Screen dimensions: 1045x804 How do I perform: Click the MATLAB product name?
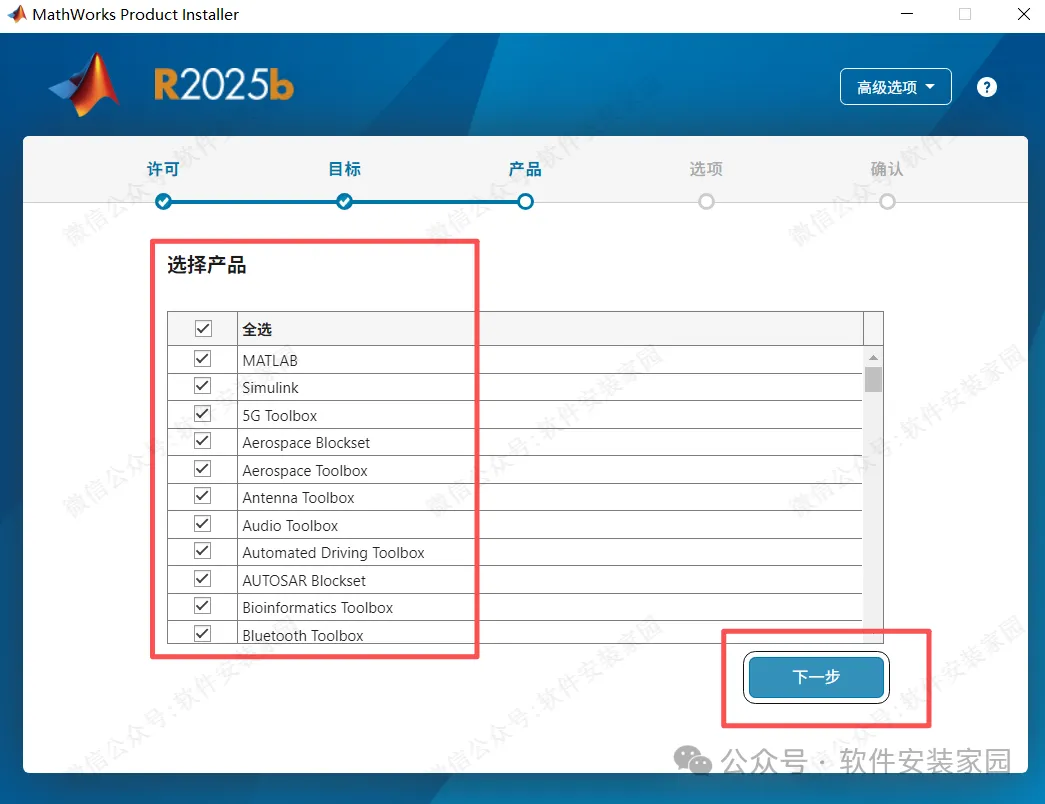(x=270, y=361)
